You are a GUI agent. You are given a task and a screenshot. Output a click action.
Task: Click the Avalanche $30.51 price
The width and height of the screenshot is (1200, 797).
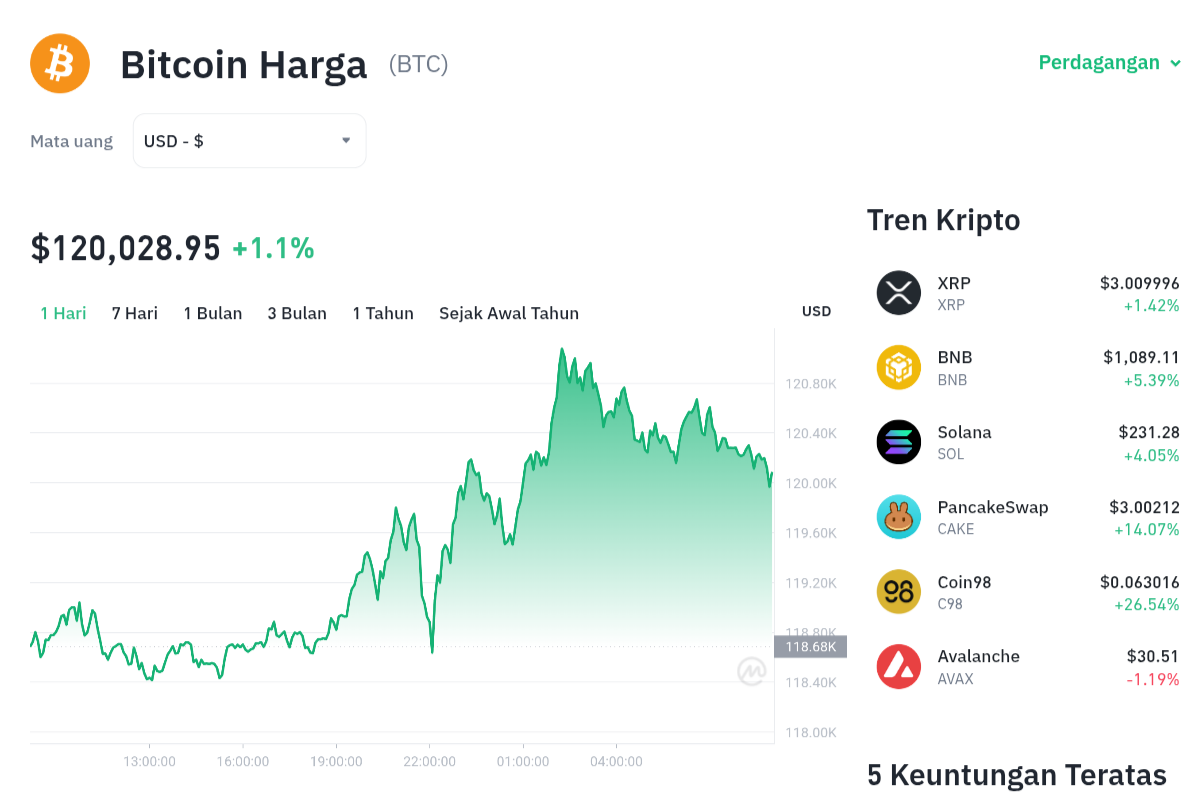tap(1152, 656)
